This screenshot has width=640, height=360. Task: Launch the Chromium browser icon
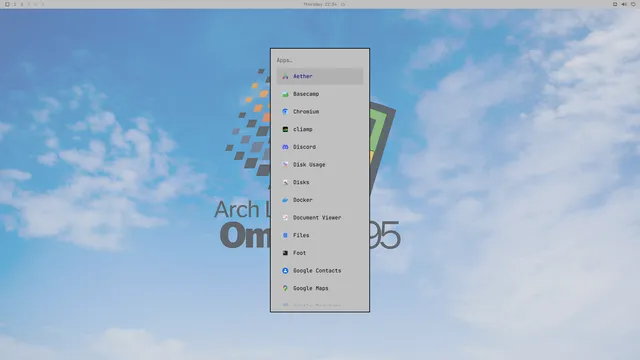[285, 112]
